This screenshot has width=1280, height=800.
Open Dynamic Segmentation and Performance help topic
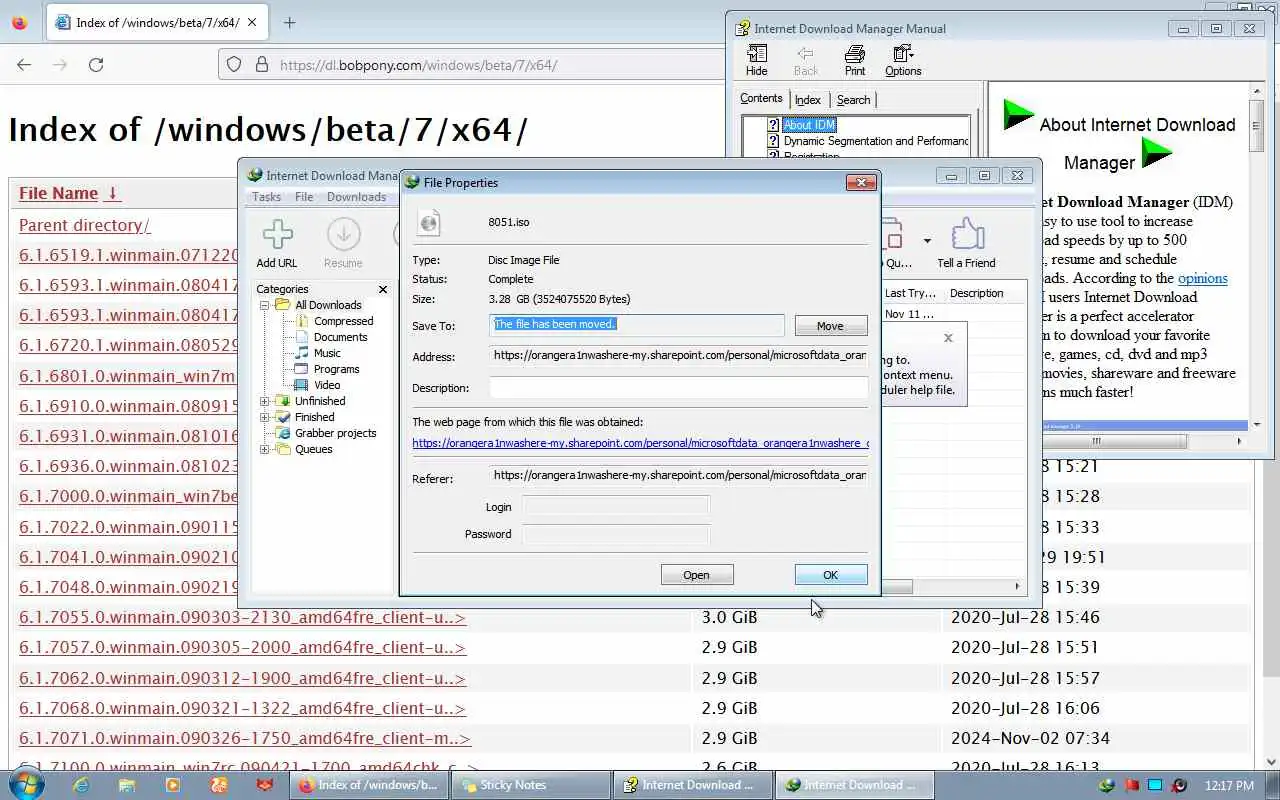coord(876,141)
